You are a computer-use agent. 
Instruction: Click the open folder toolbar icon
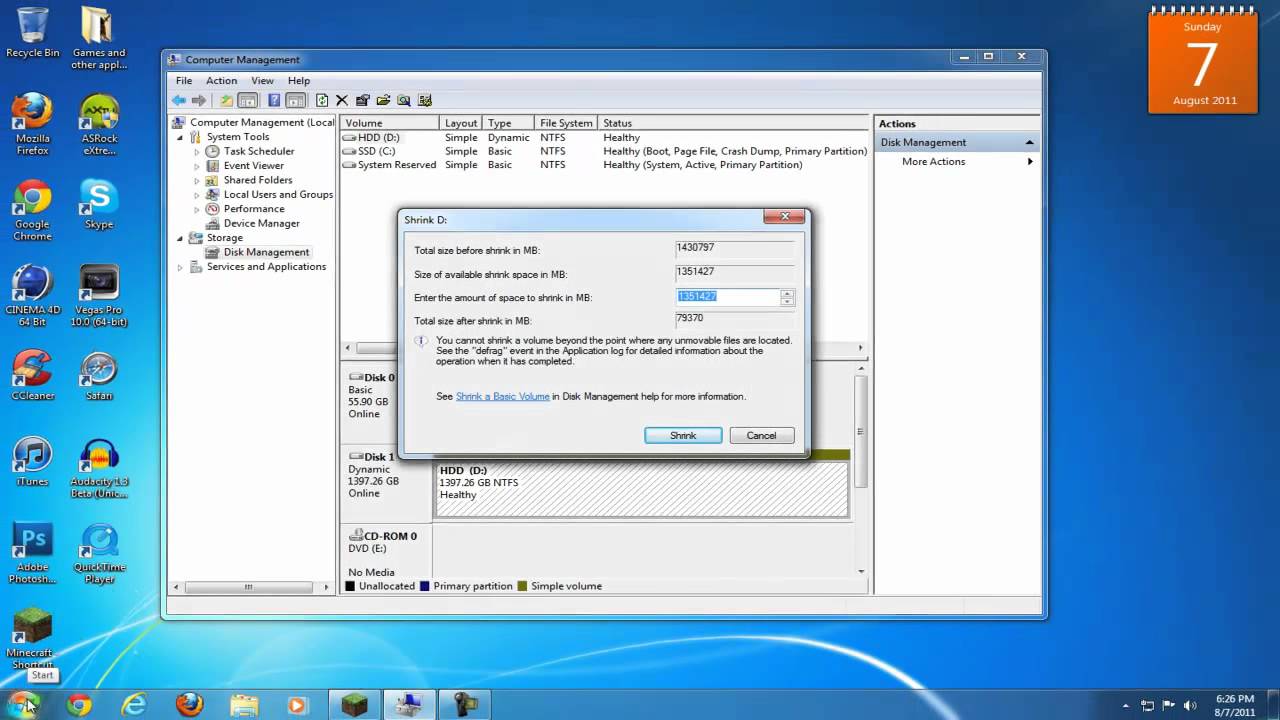(383, 100)
